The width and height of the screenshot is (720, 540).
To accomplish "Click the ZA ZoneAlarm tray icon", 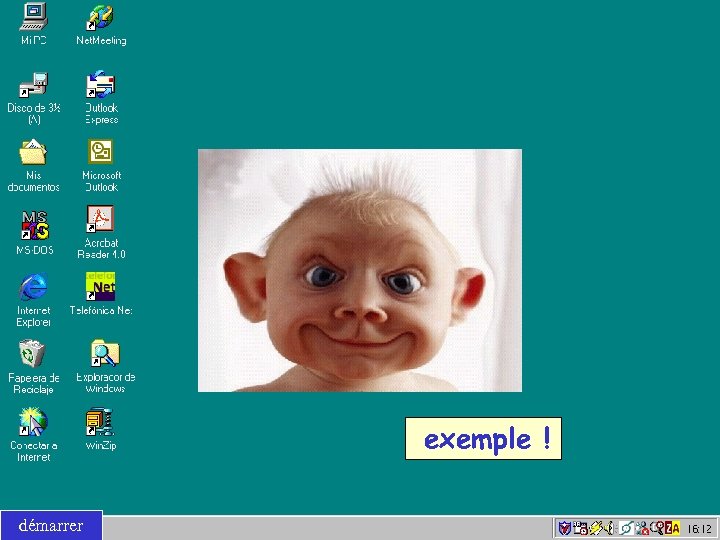I will point(672,528).
